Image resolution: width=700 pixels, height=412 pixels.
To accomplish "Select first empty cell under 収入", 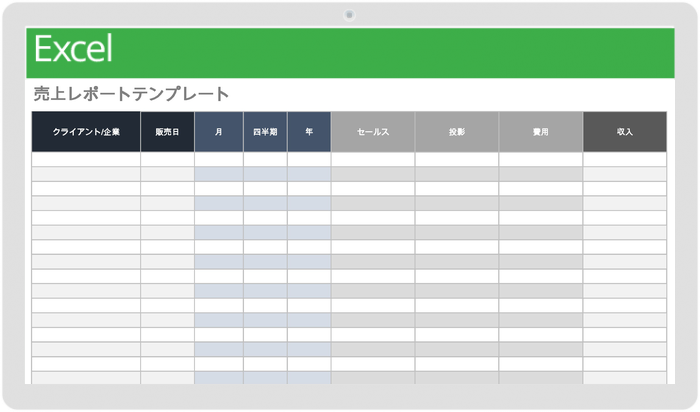I will [625, 159].
